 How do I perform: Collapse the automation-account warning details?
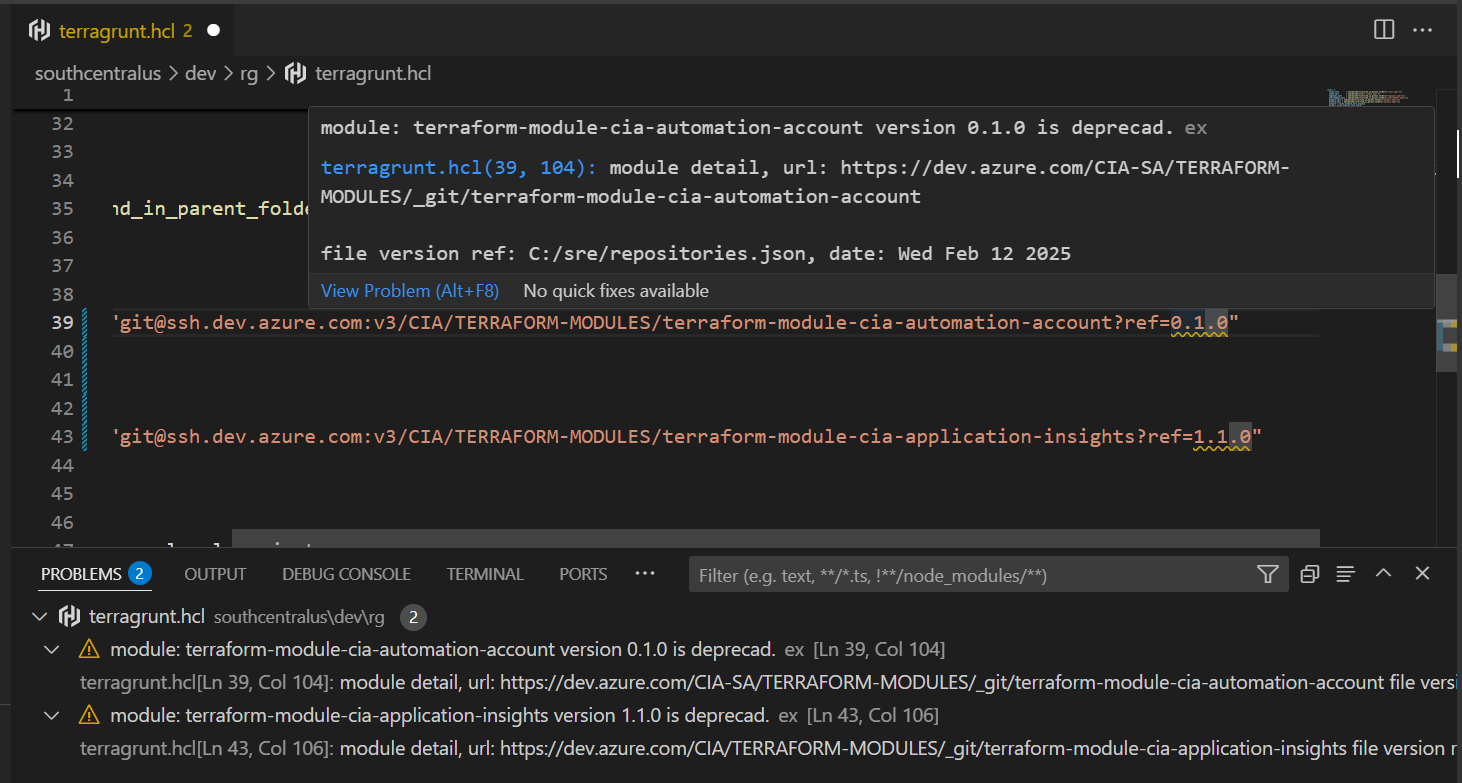click(x=52, y=649)
